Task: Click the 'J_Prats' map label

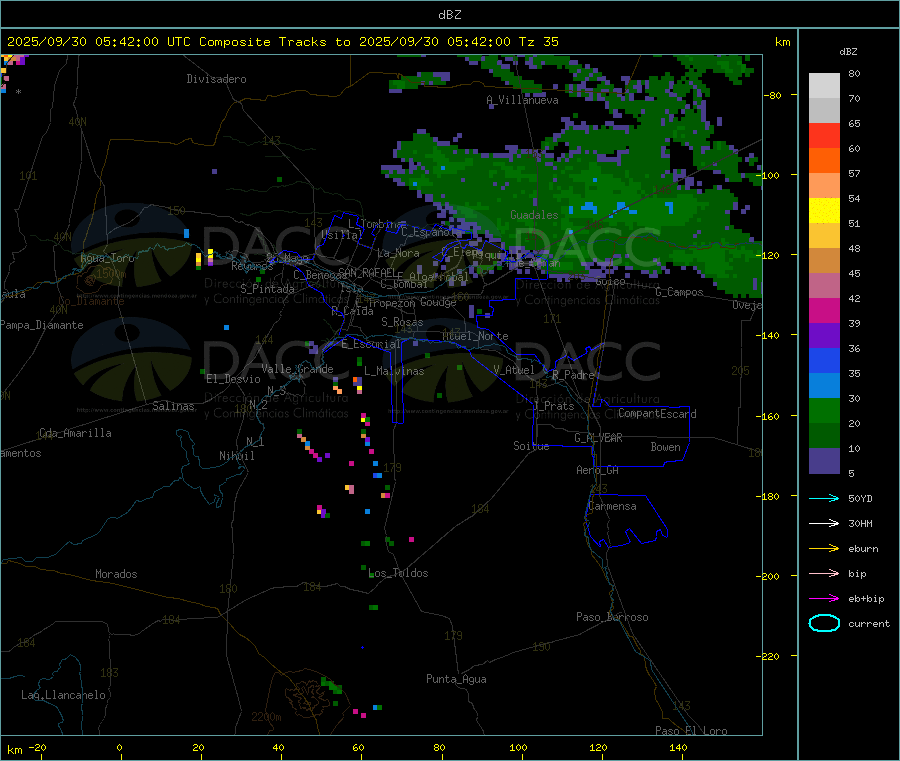Action: tap(553, 406)
